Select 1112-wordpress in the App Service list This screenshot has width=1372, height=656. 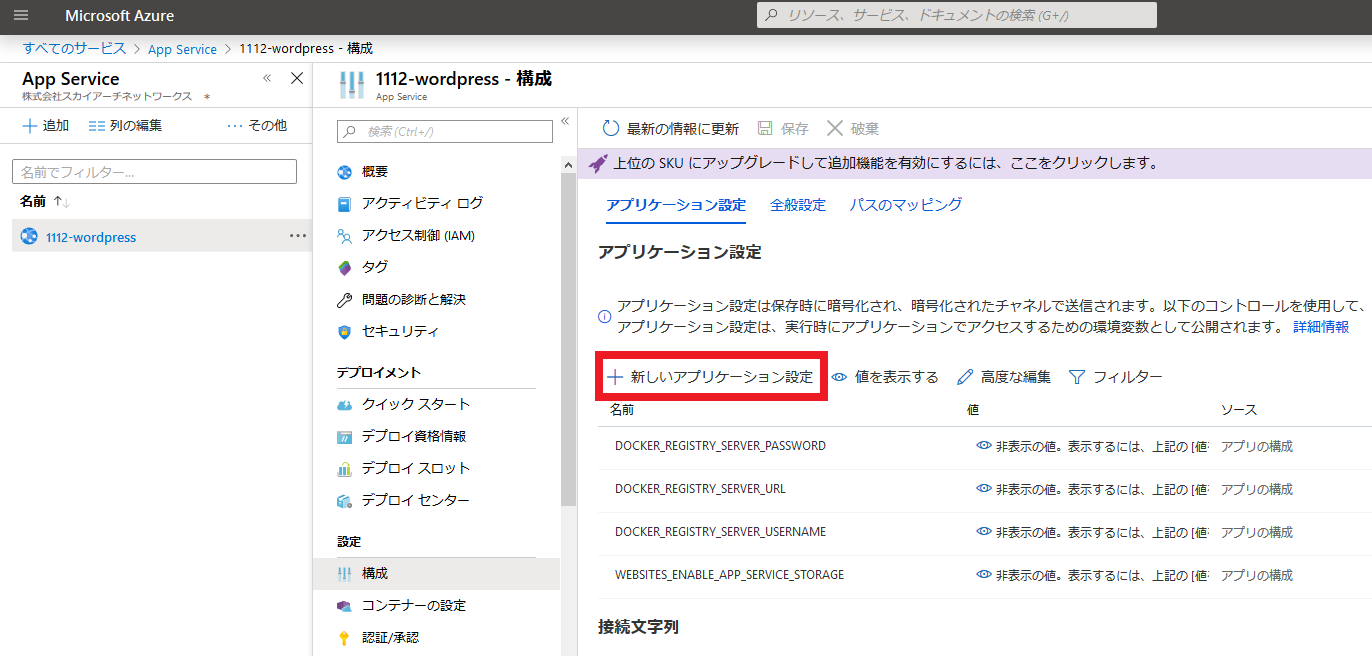tap(91, 237)
